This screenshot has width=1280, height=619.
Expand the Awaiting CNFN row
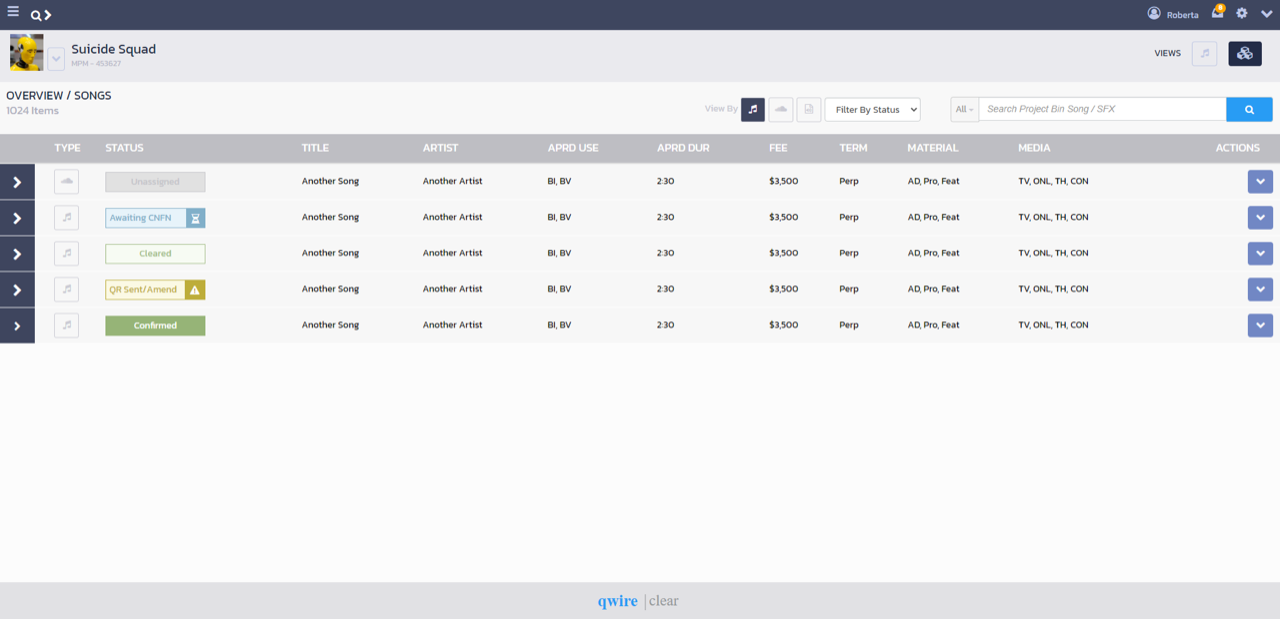(17, 218)
